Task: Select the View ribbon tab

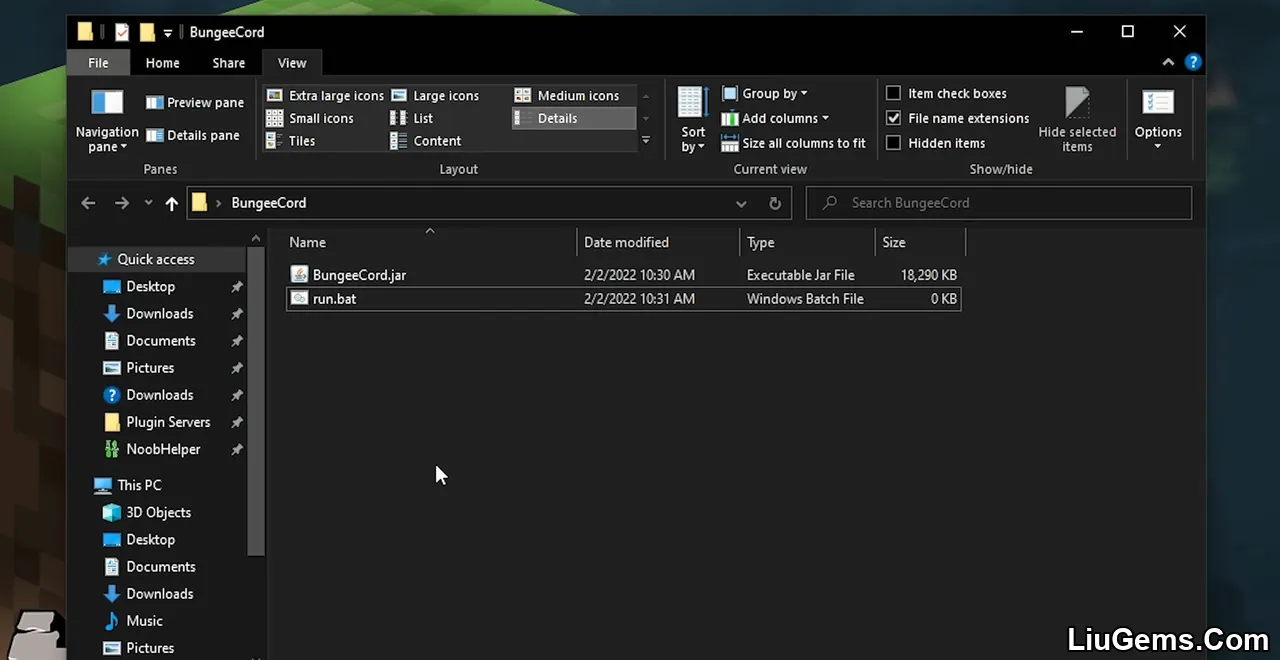Action: pyautogui.click(x=292, y=63)
